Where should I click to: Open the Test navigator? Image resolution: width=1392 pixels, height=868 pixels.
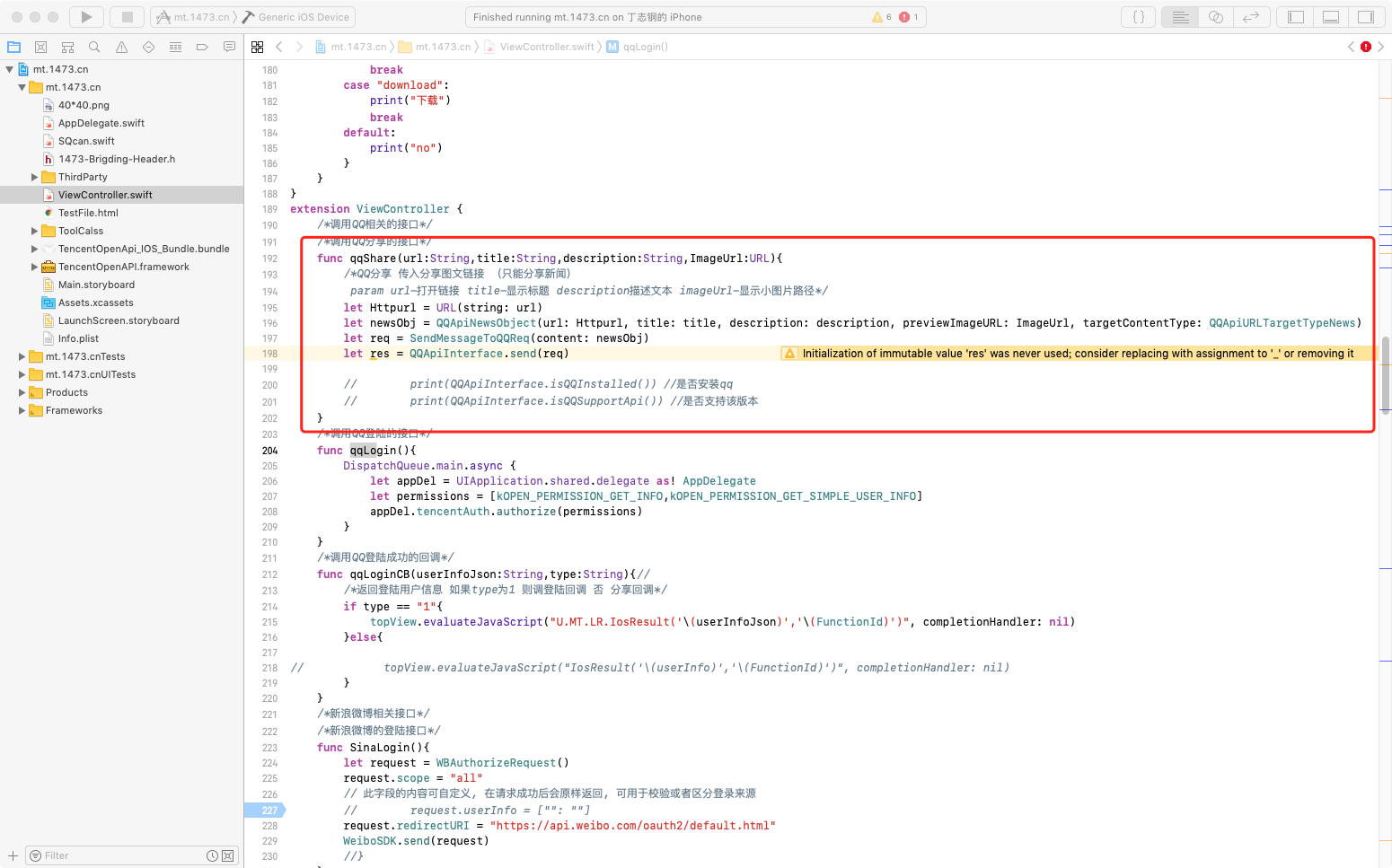click(x=148, y=47)
